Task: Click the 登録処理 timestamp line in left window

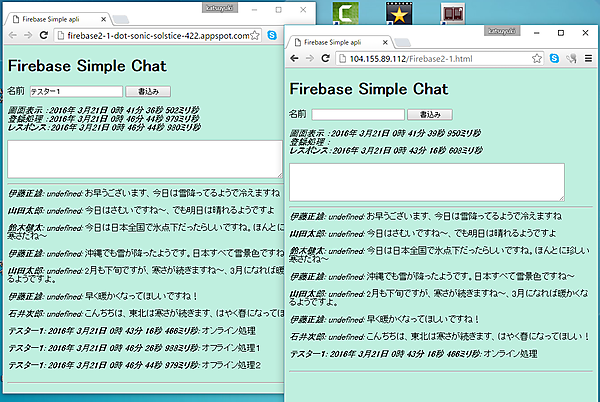Action: pyautogui.click(x=103, y=119)
